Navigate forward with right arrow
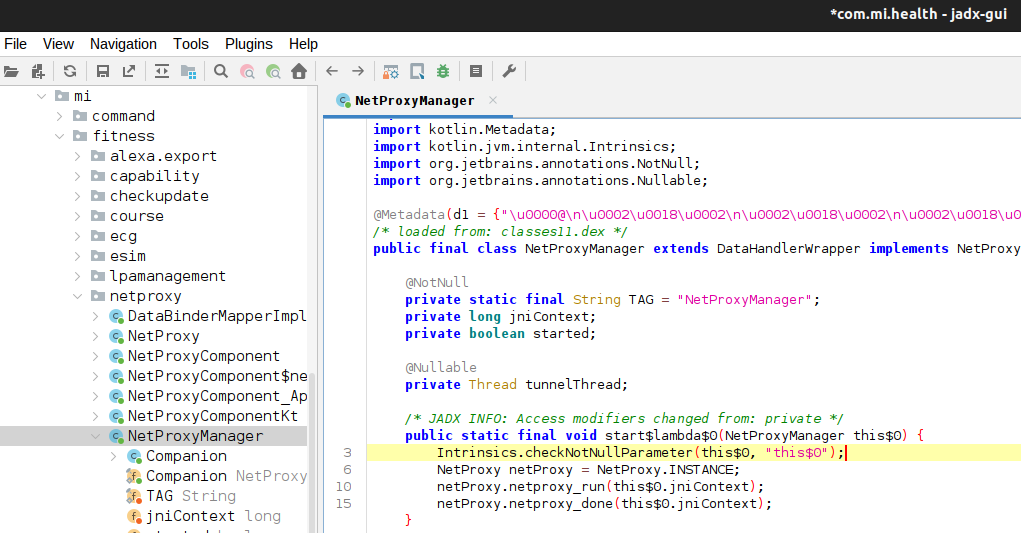Screen dimensions: 1021x533 (358, 72)
